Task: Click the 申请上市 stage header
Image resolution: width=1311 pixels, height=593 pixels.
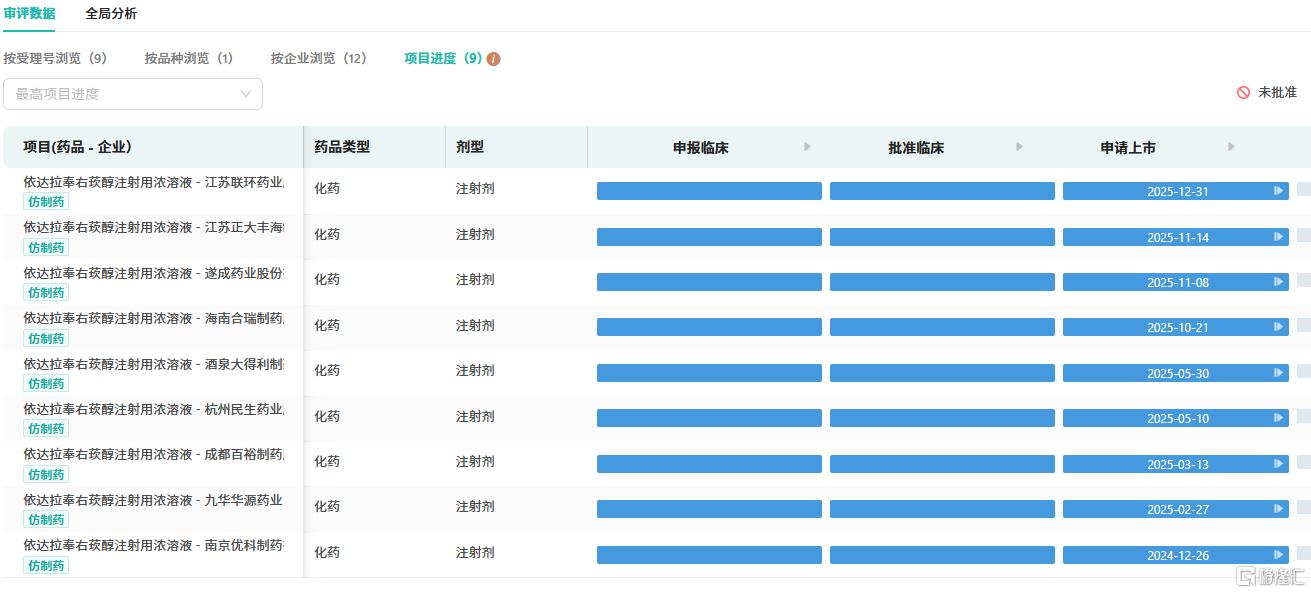Action: pos(1128,148)
